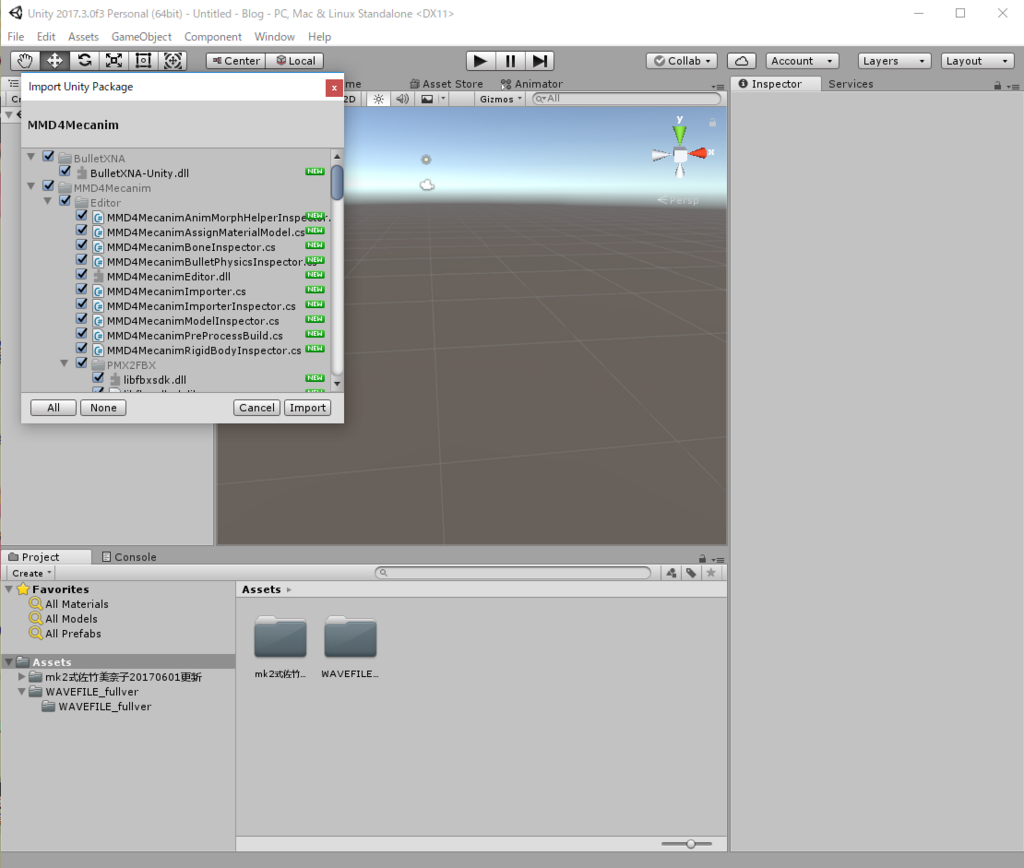Image resolution: width=1024 pixels, height=868 pixels.
Task: Open the Window menu
Action: click(274, 37)
